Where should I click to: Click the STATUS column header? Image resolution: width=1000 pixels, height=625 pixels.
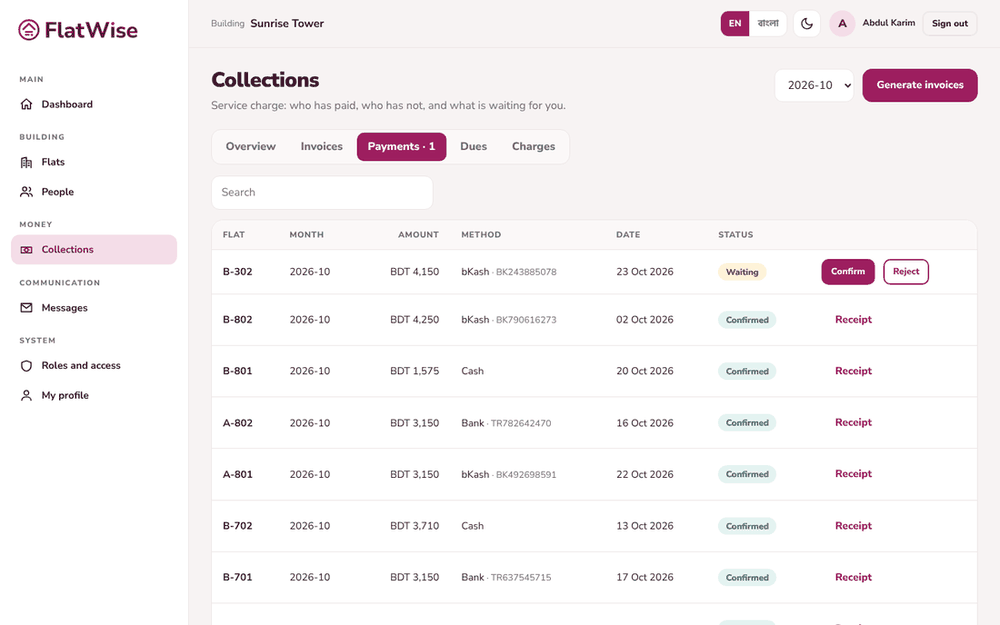click(x=735, y=235)
